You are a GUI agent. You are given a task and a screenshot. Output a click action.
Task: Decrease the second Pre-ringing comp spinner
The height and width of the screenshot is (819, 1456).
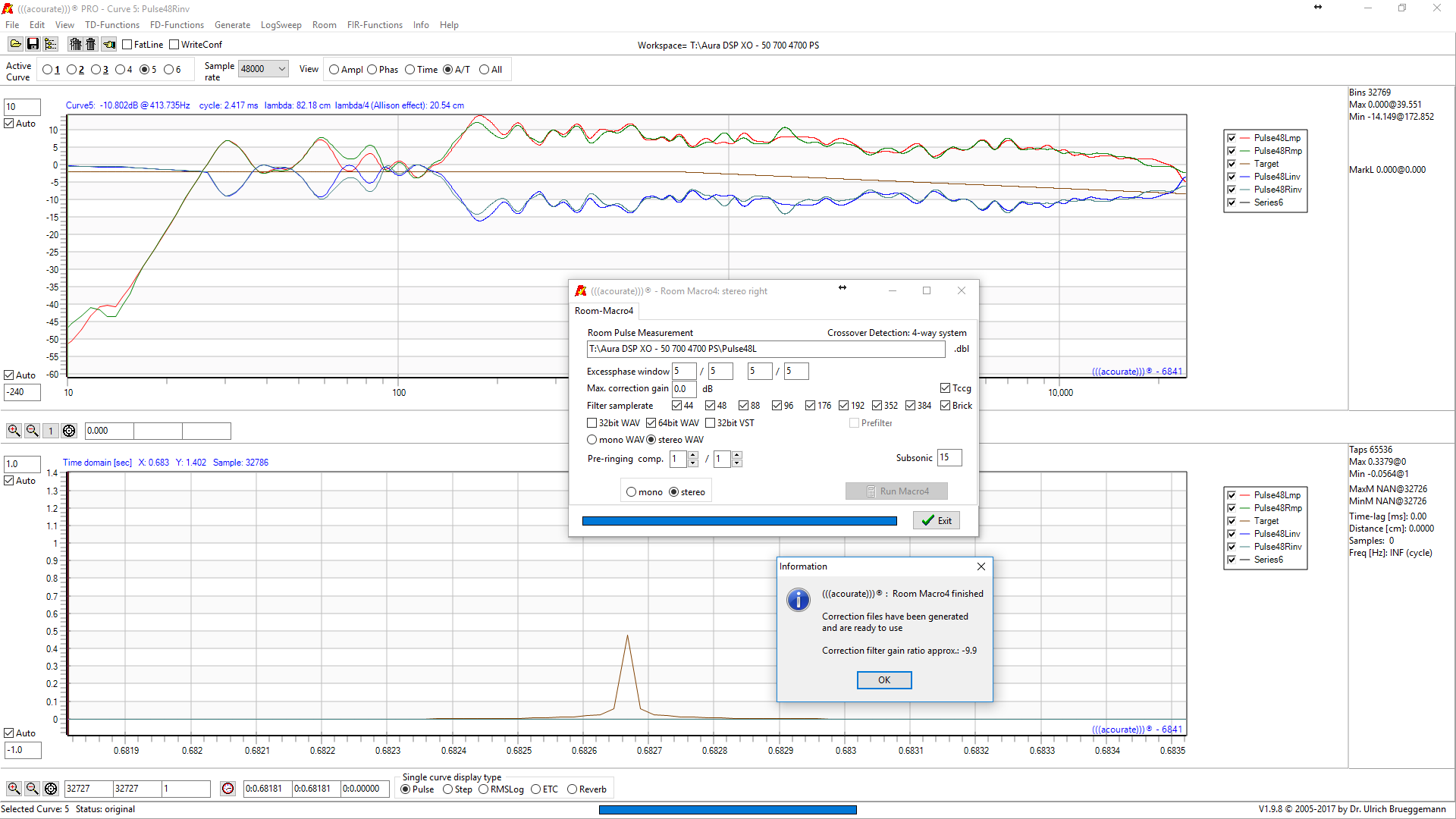click(x=736, y=463)
